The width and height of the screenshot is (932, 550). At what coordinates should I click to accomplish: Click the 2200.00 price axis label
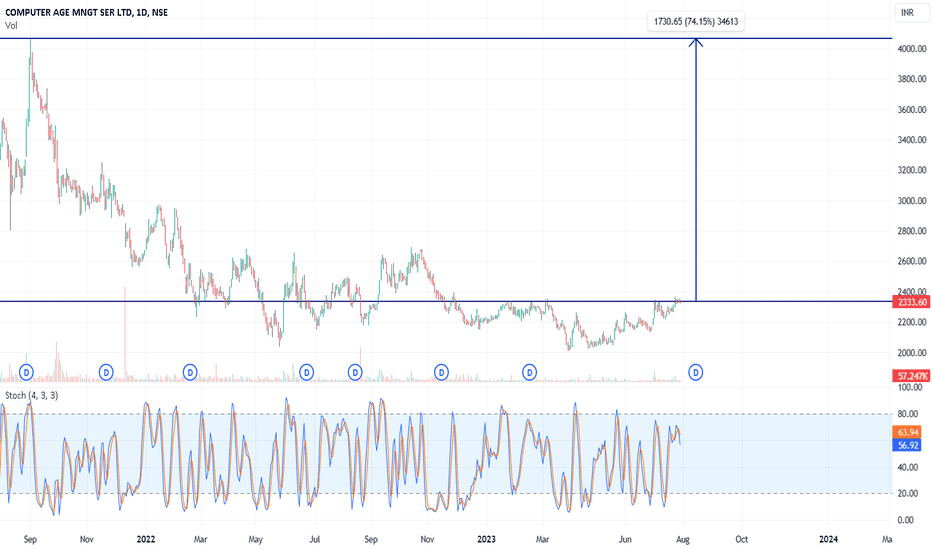coord(912,322)
